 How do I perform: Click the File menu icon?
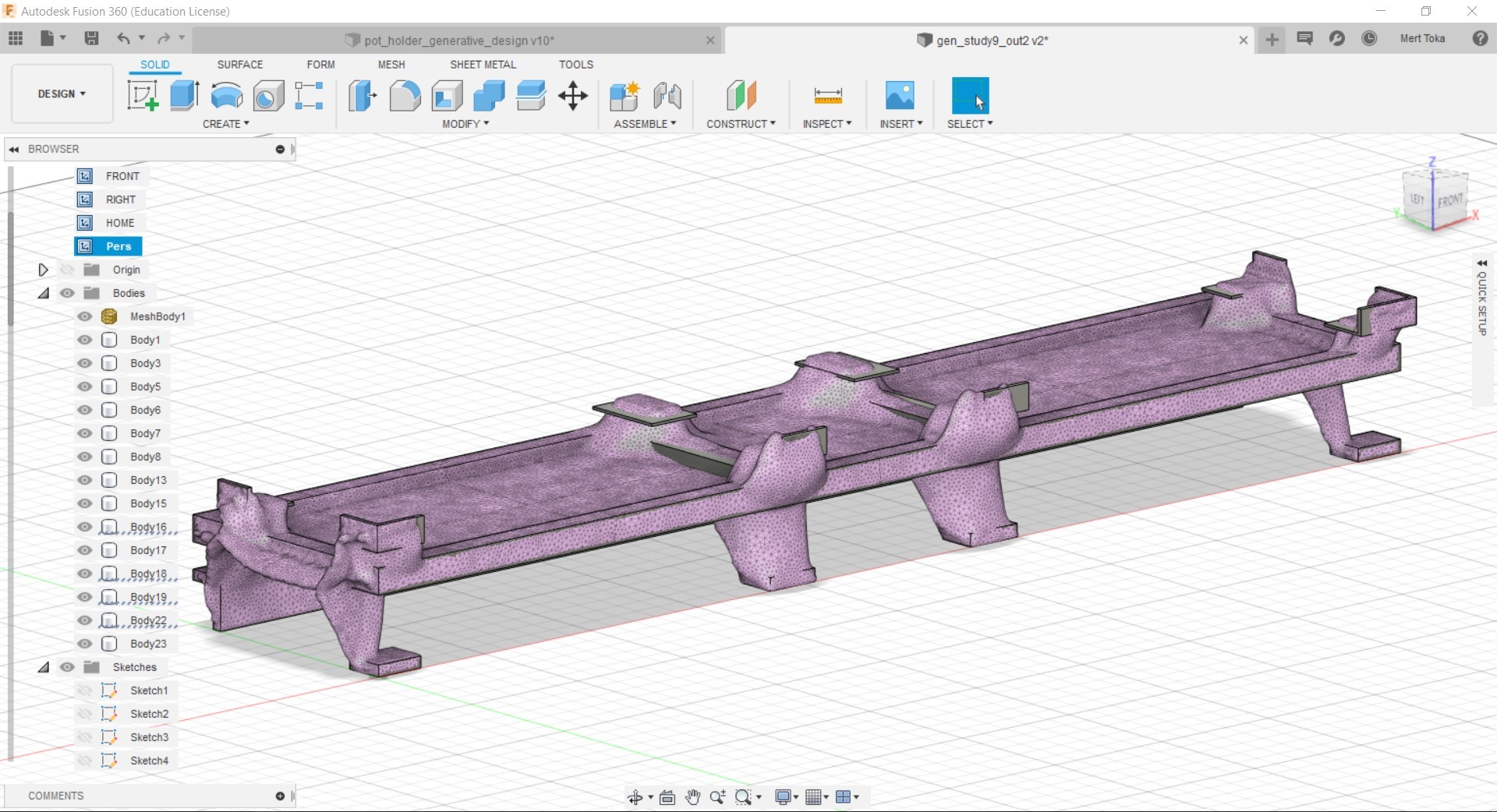(x=51, y=38)
